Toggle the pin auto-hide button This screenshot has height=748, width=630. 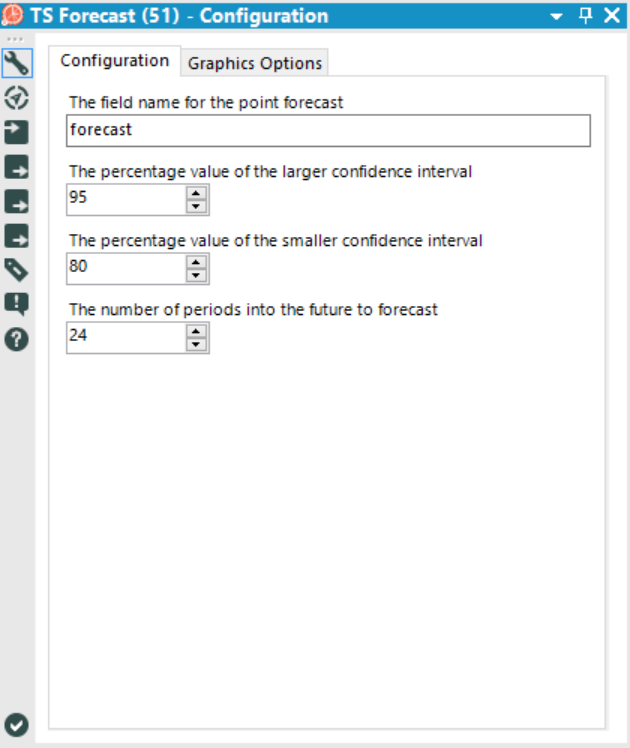coord(586,15)
